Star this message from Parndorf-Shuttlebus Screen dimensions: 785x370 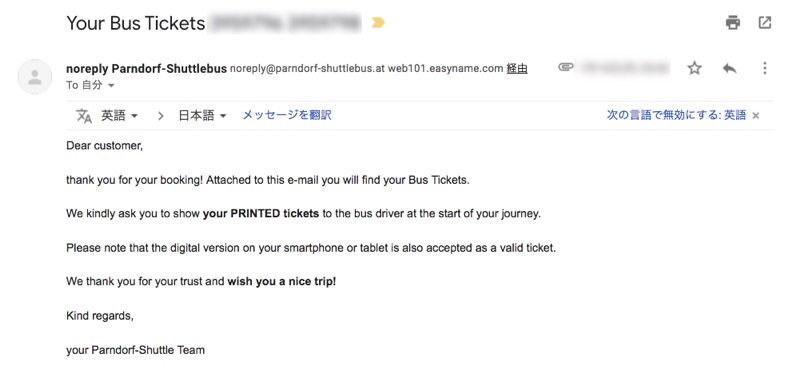coord(694,68)
